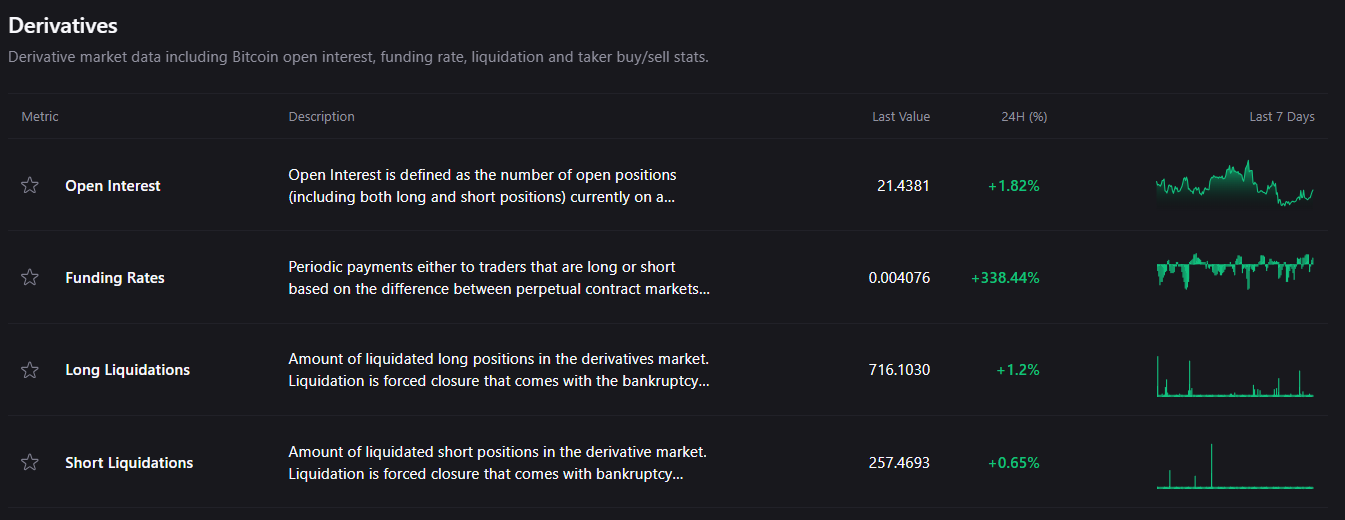Star the Open Interest metric
This screenshot has height=520, width=1345.
[30, 185]
